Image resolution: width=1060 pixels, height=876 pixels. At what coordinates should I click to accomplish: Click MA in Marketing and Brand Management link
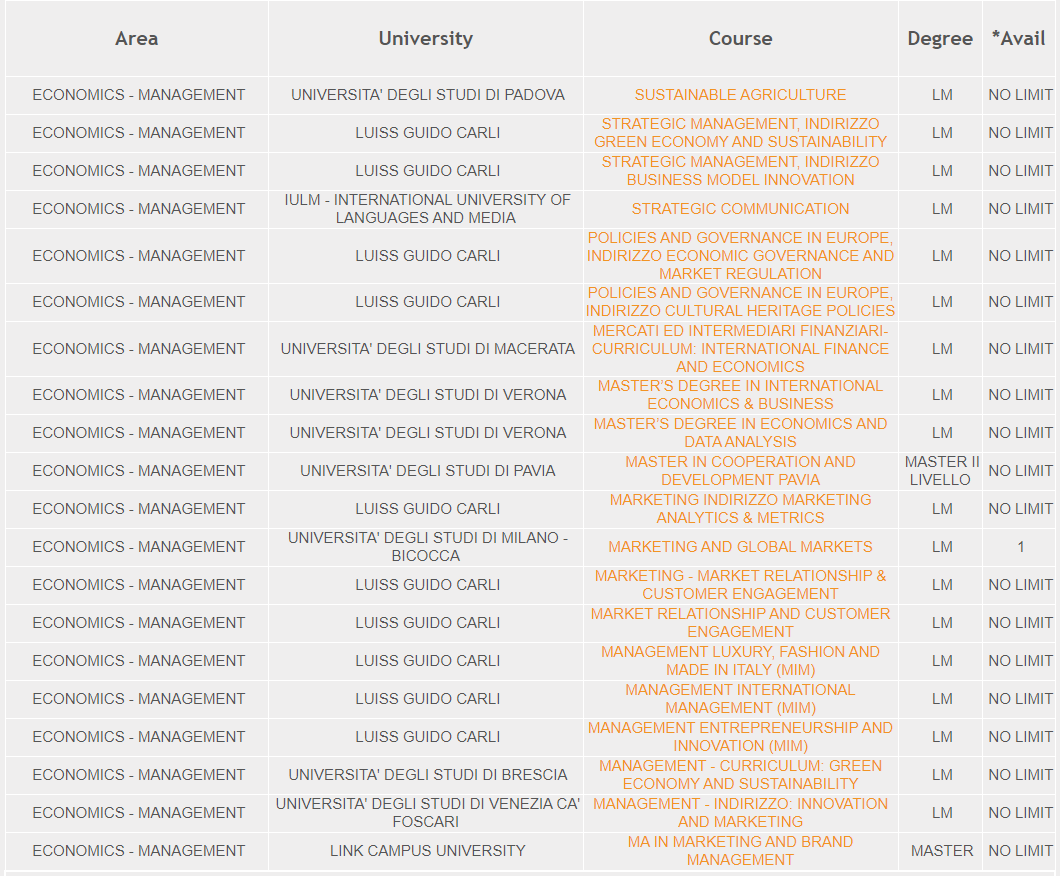[740, 851]
